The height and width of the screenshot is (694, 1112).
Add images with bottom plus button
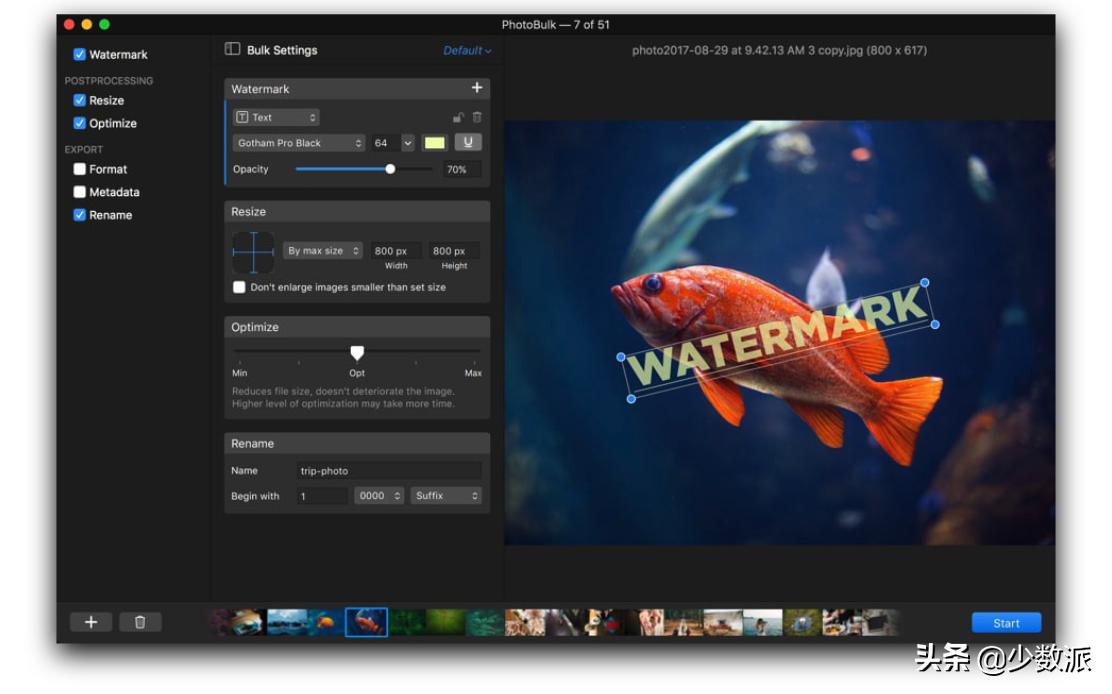[91, 622]
